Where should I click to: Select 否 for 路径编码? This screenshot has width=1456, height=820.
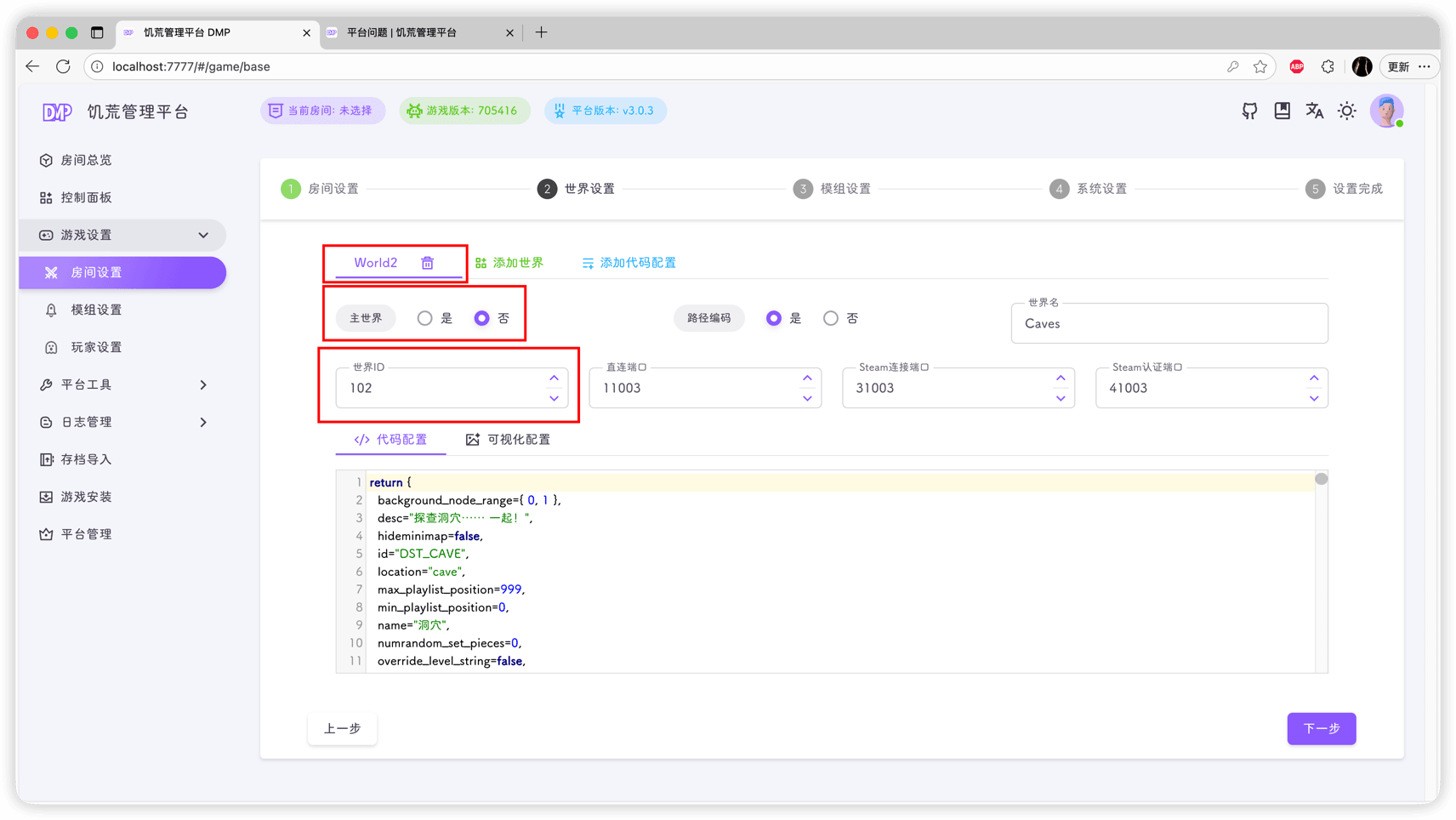pos(830,318)
